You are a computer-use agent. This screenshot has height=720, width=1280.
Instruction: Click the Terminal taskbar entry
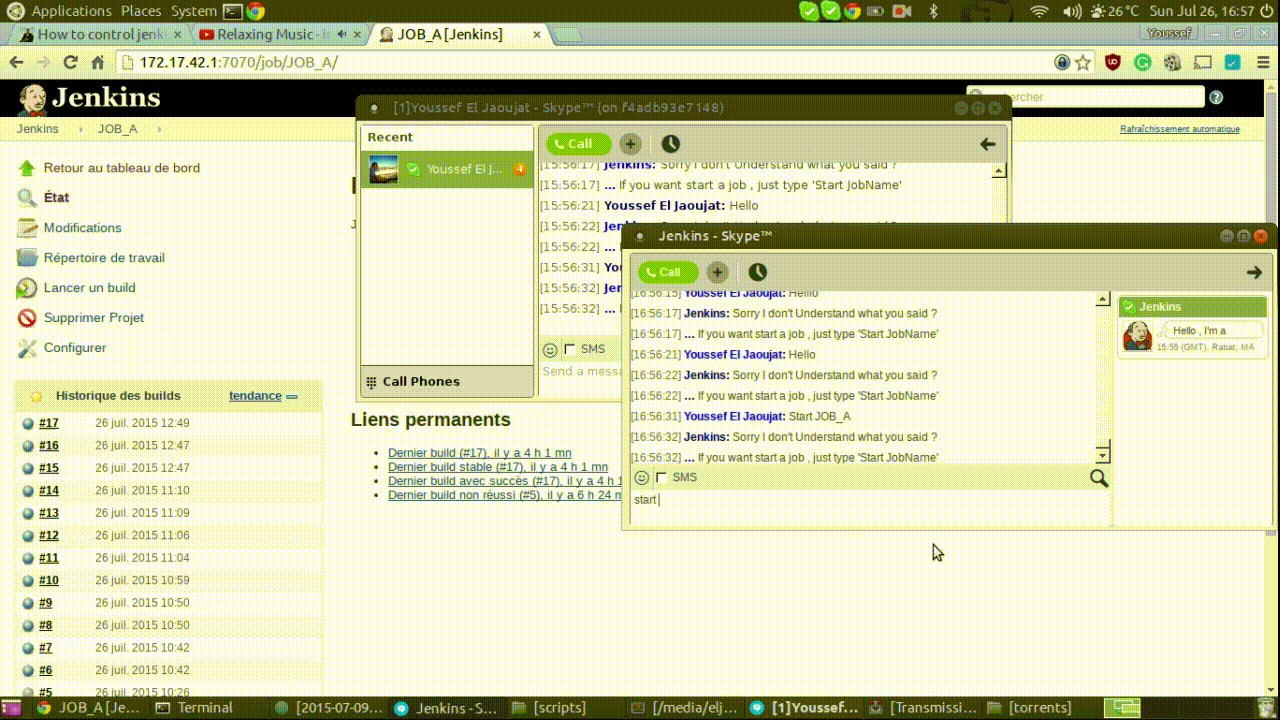click(x=204, y=708)
